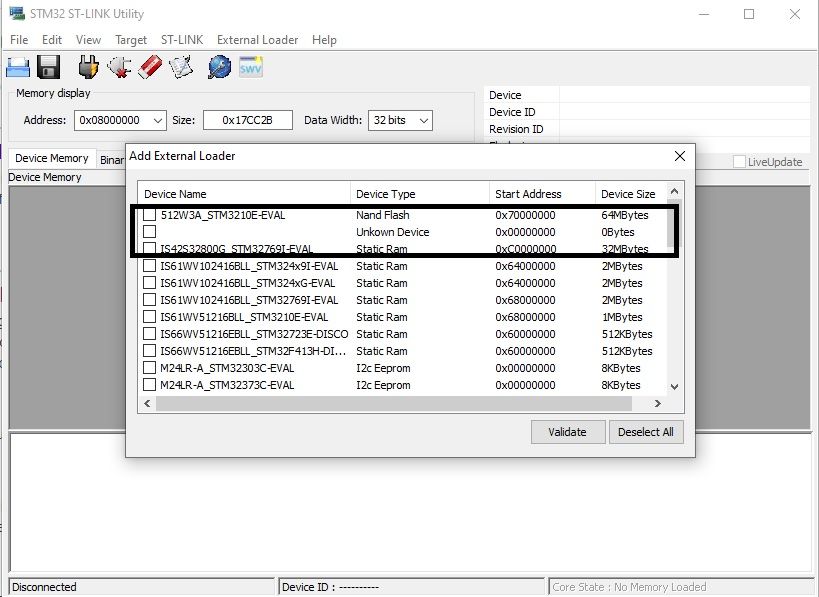Screen dimensions: 819x597
Task: Minimize the STM32 ST-LINK Utility window
Action: coord(704,14)
